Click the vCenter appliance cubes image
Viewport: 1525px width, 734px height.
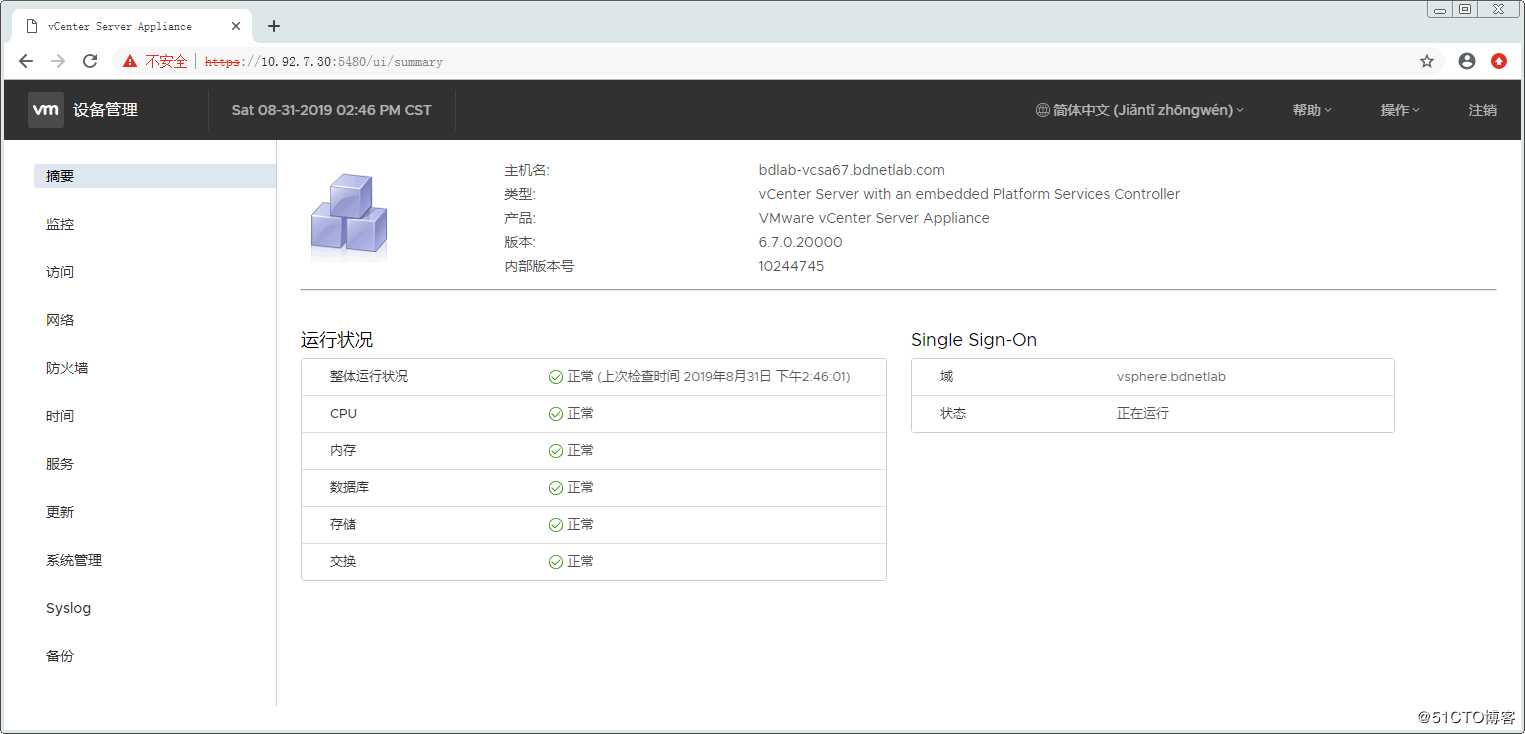point(349,216)
